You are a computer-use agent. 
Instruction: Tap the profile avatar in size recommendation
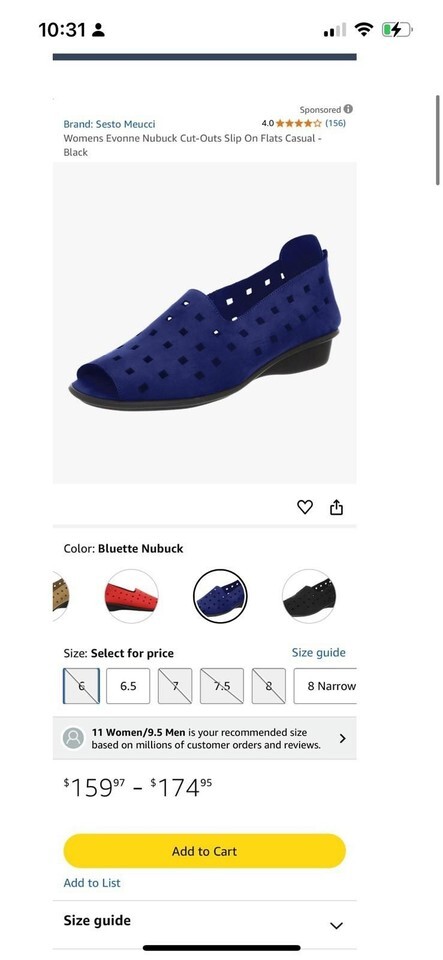point(73,738)
